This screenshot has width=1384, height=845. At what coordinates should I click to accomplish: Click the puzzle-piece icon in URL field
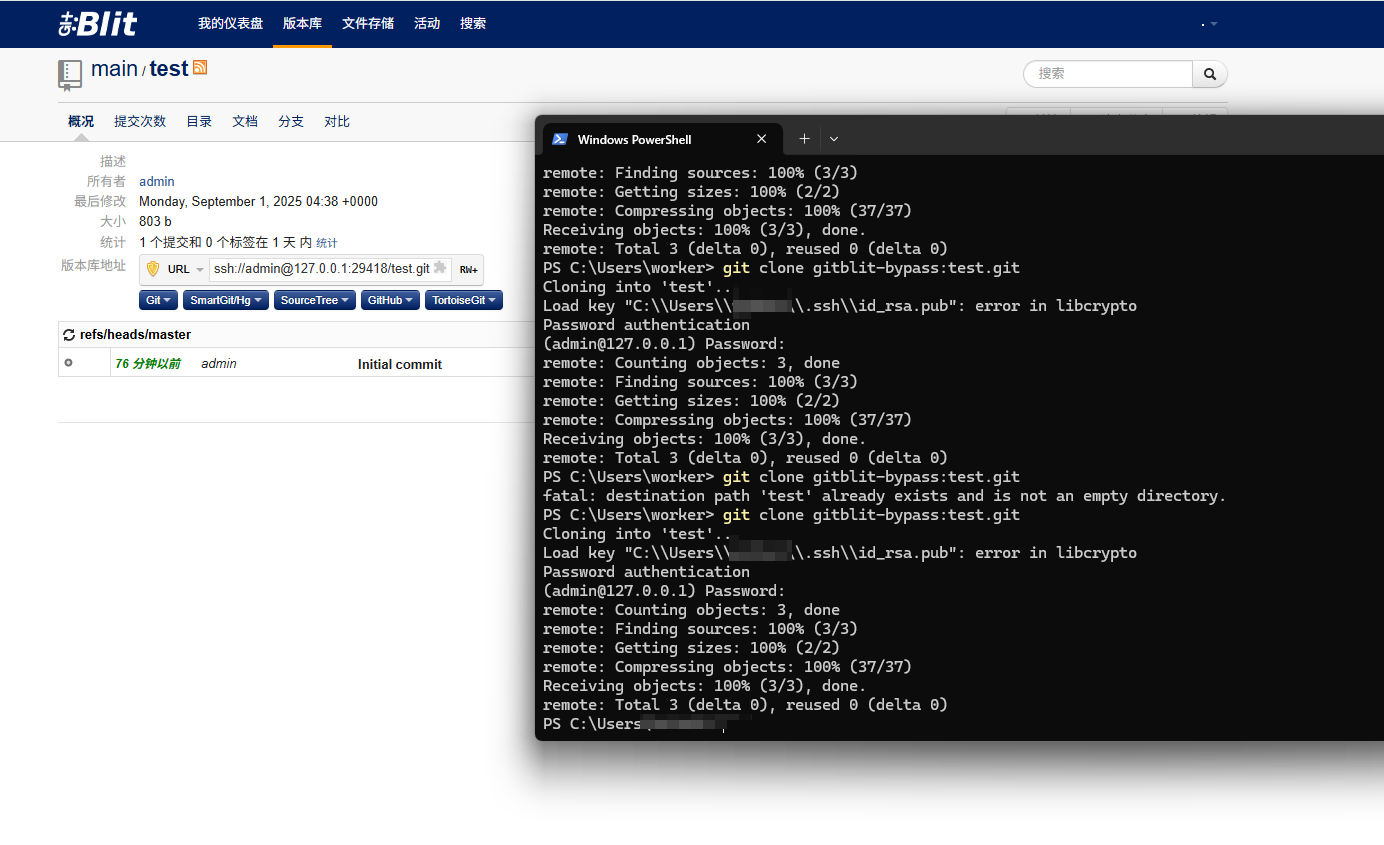tap(440, 268)
